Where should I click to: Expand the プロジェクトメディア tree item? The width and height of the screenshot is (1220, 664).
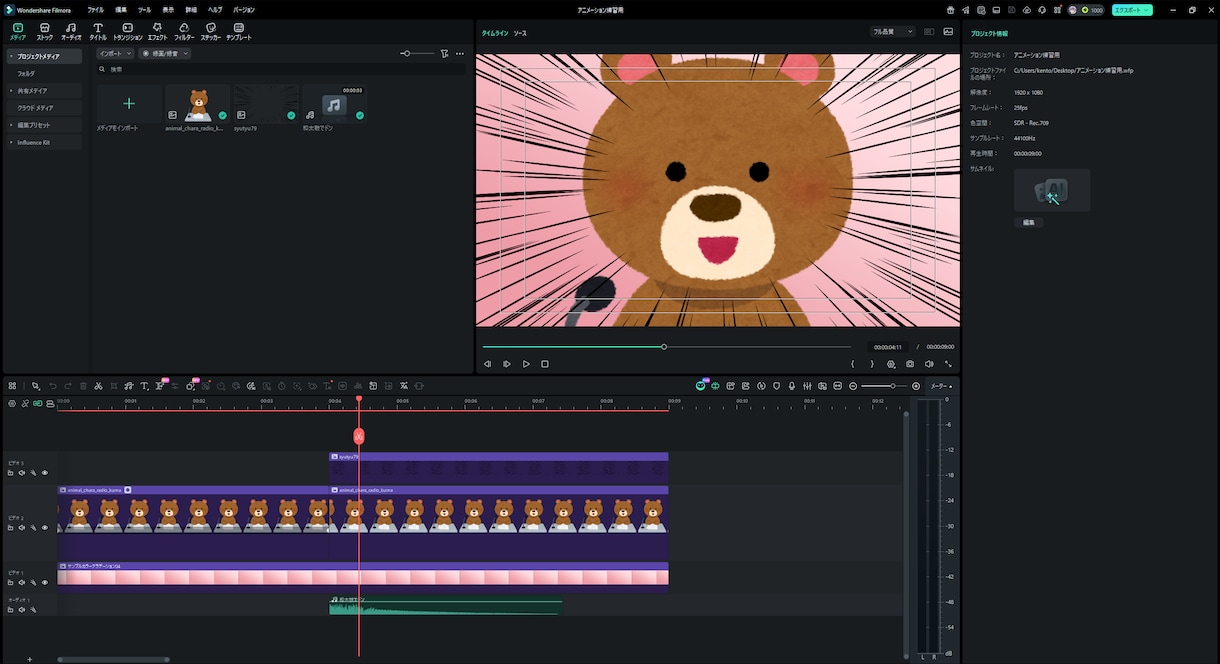coord(10,57)
